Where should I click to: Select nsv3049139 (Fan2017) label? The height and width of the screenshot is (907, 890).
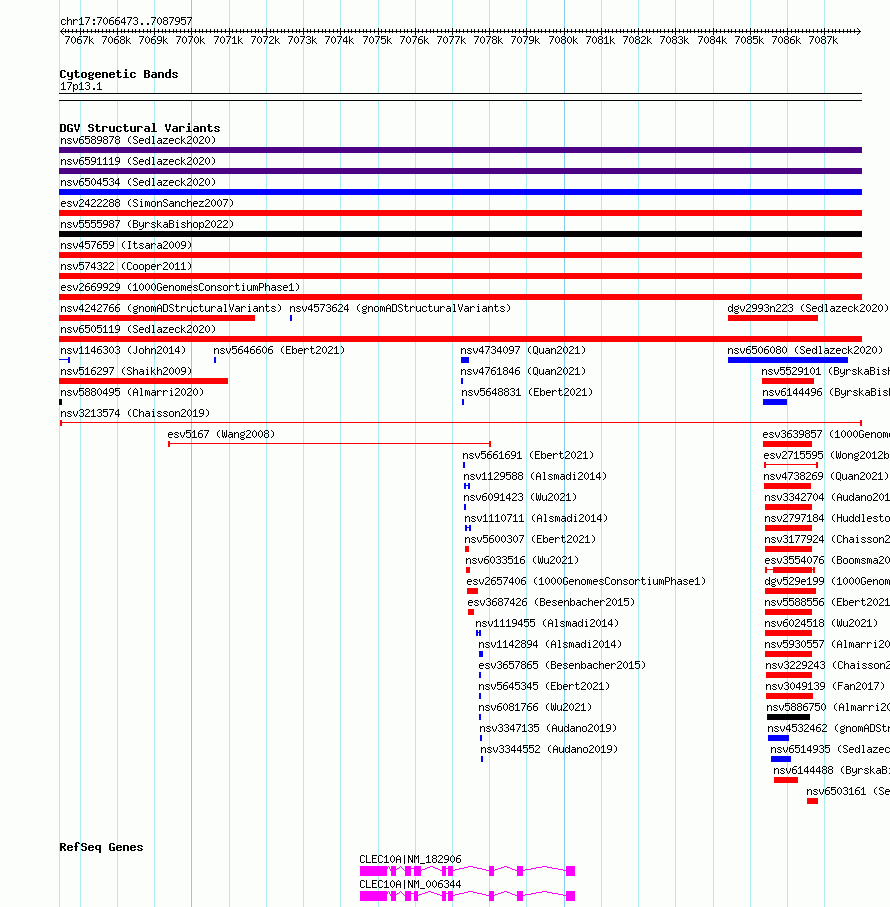coord(825,687)
